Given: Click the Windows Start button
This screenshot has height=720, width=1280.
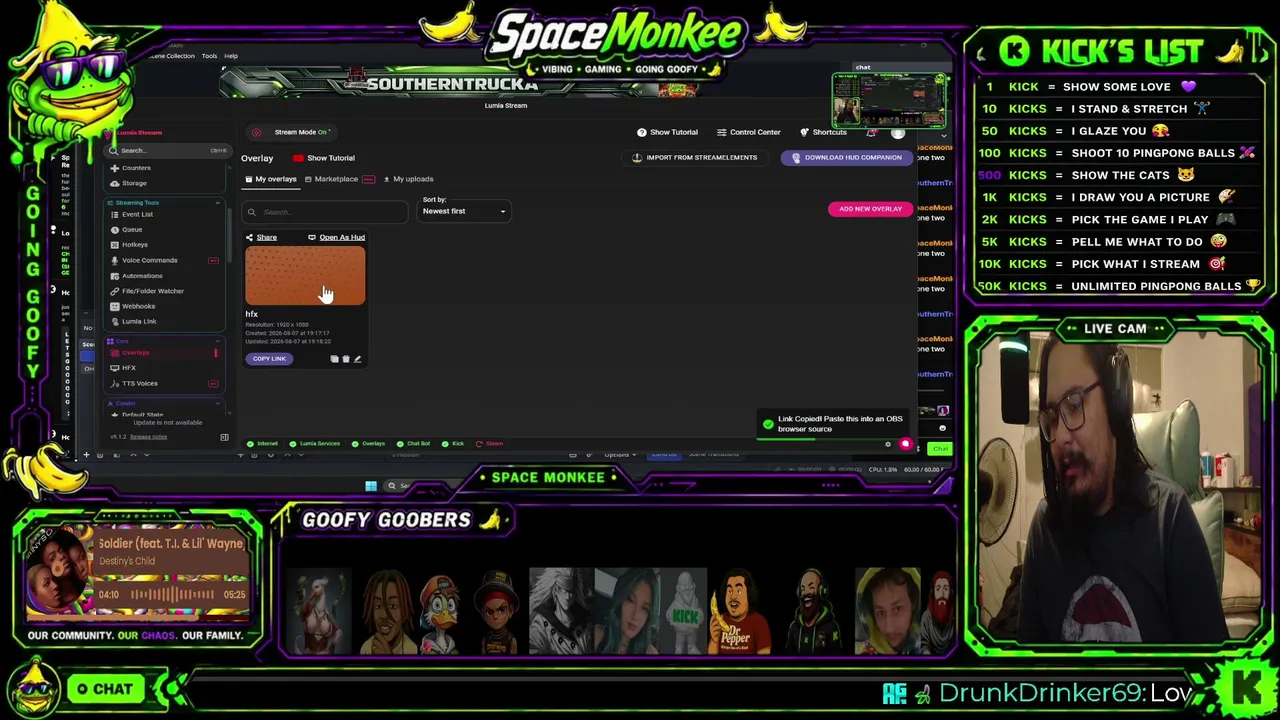Looking at the screenshot, I should [371, 486].
